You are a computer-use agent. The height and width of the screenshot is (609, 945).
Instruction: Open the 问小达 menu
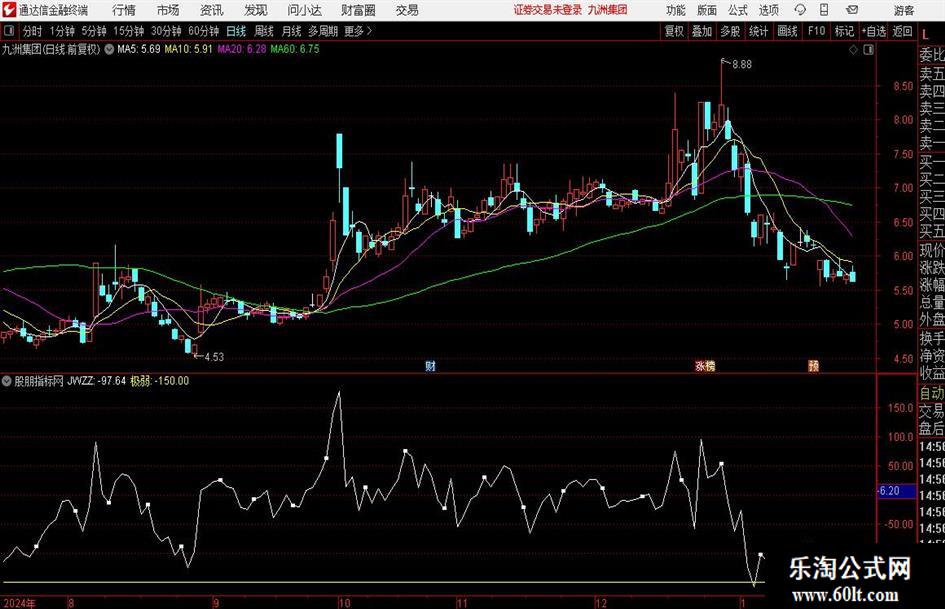[304, 10]
